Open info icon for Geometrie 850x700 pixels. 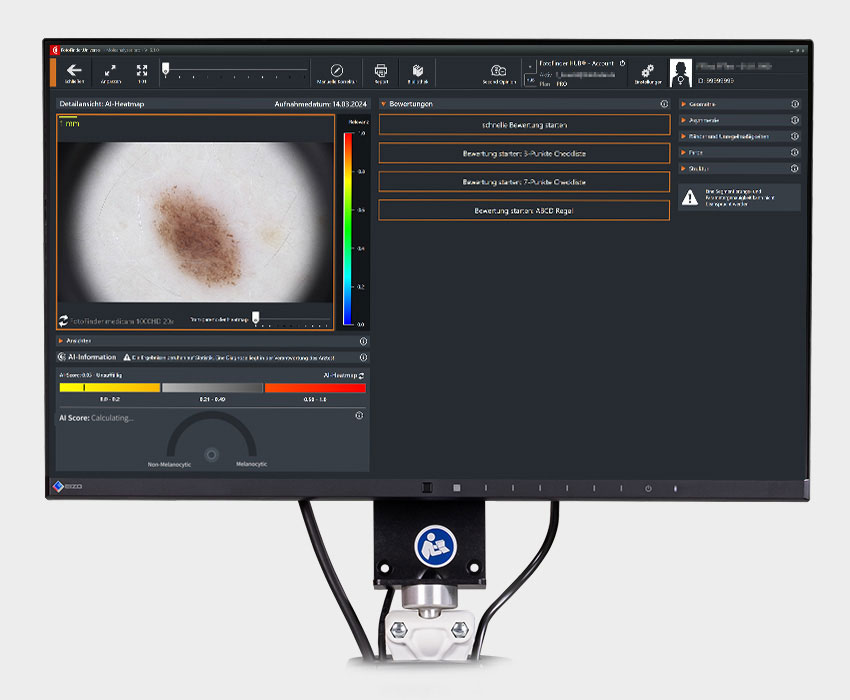[795, 104]
